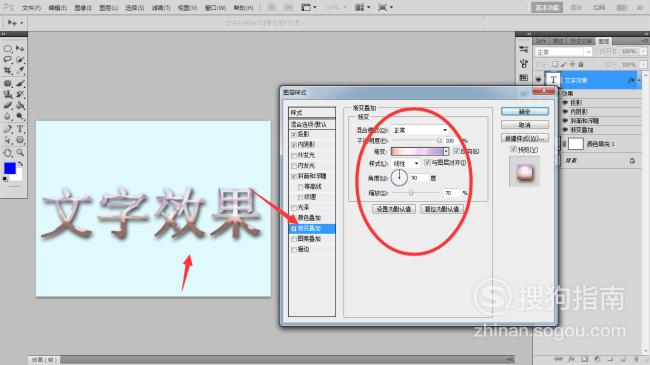
Task: Select the Zoom tool
Action: [x=20, y=153]
